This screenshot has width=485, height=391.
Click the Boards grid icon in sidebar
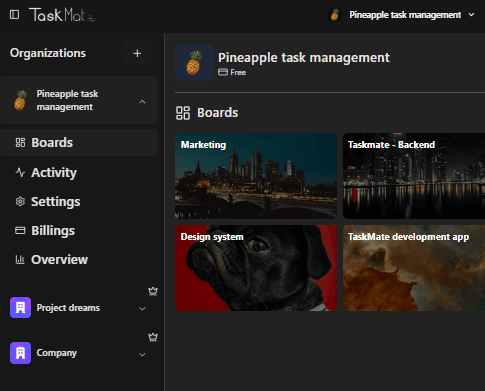[x=20, y=143]
